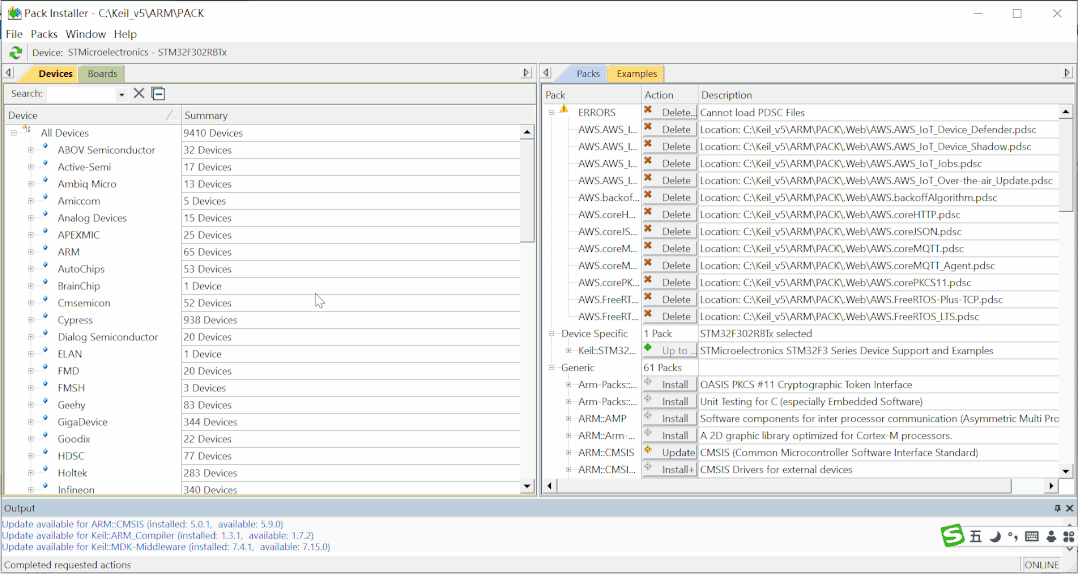Open the Window menu
The width and height of the screenshot is (1078, 574).
[86, 34]
